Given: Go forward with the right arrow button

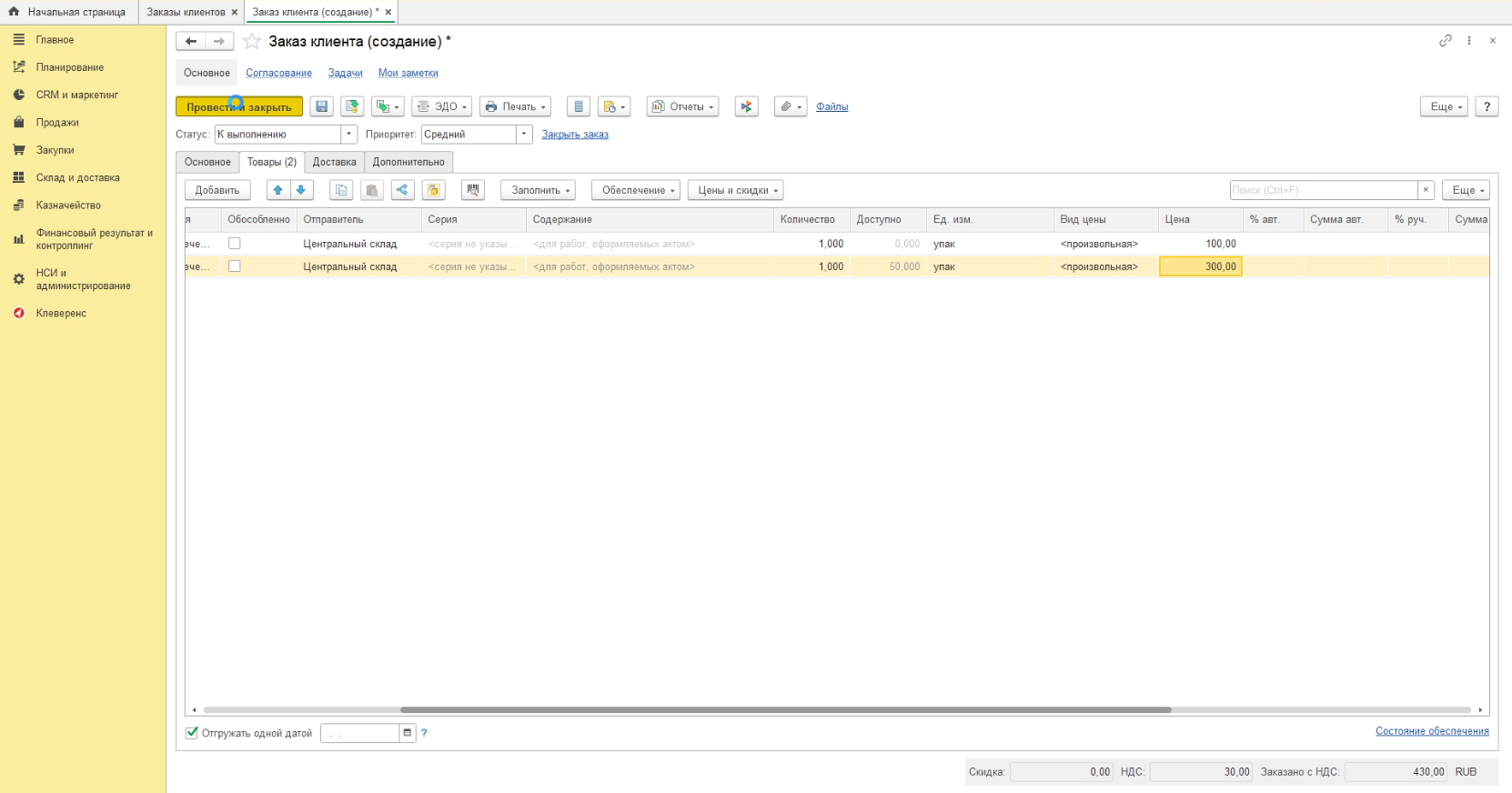Looking at the screenshot, I should (219, 41).
